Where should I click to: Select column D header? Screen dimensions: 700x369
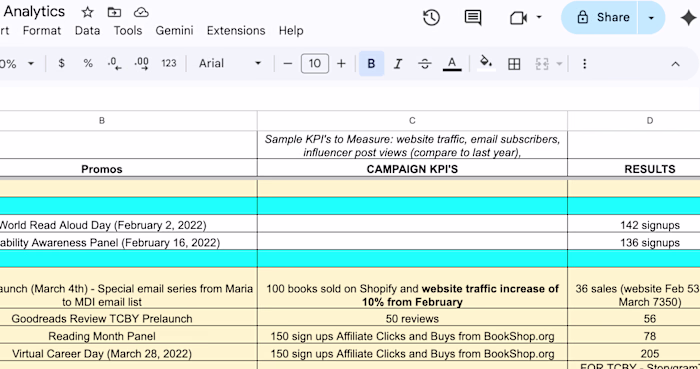(634, 120)
